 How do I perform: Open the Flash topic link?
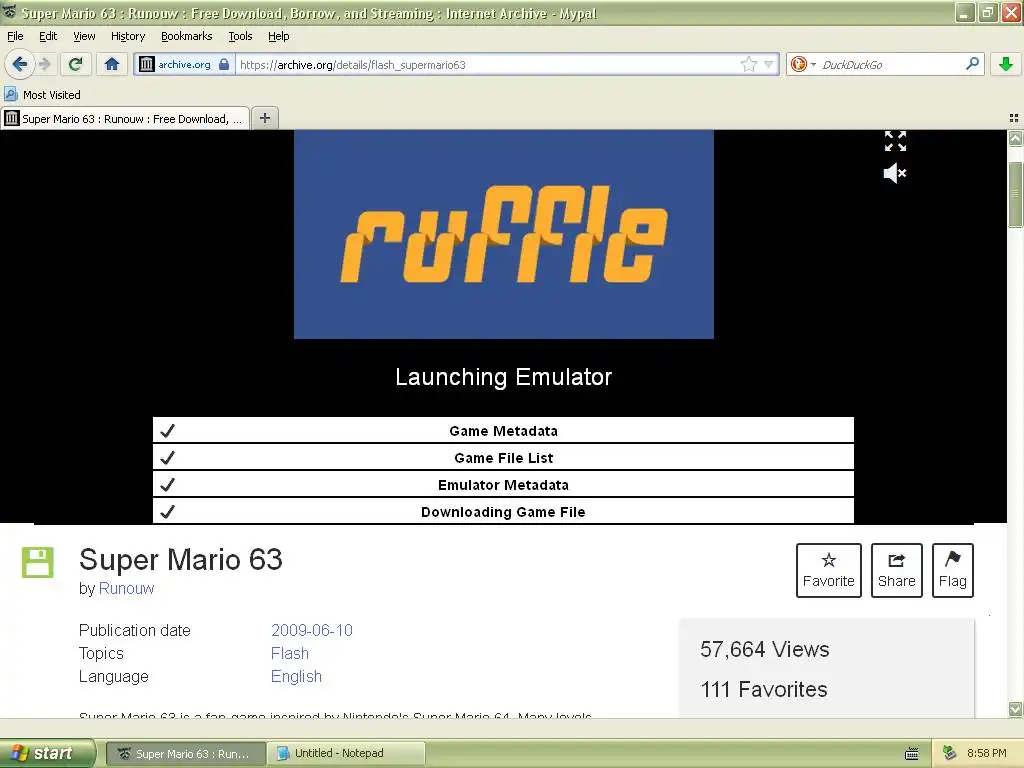(289, 653)
